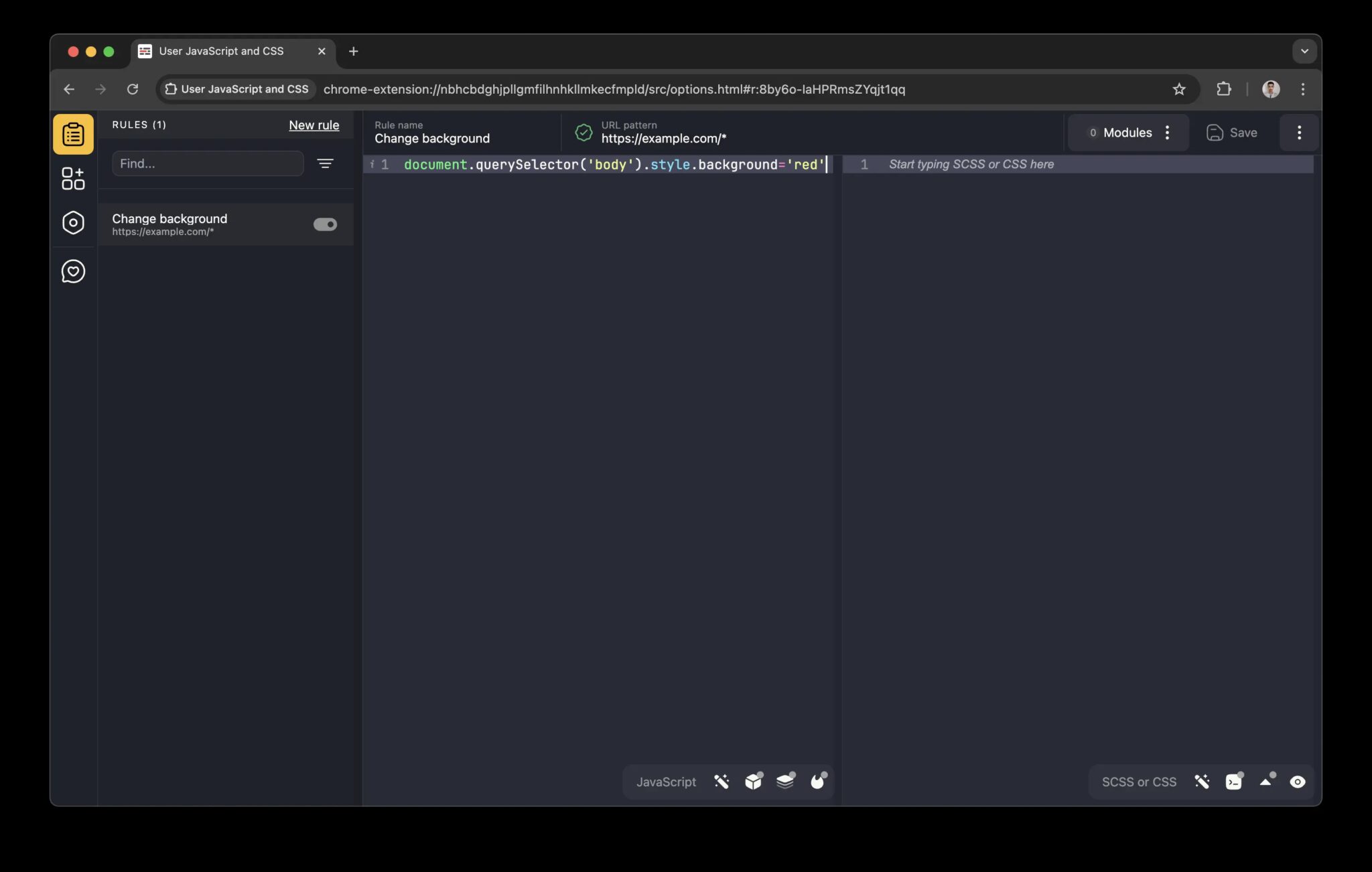Click the Modules button

click(x=1128, y=132)
